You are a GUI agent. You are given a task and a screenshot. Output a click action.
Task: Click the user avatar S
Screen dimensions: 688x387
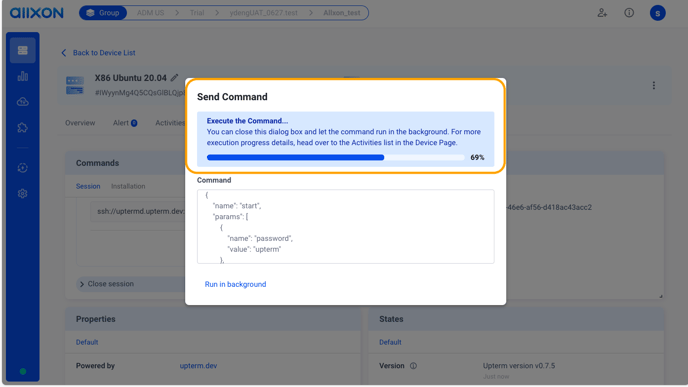point(657,13)
